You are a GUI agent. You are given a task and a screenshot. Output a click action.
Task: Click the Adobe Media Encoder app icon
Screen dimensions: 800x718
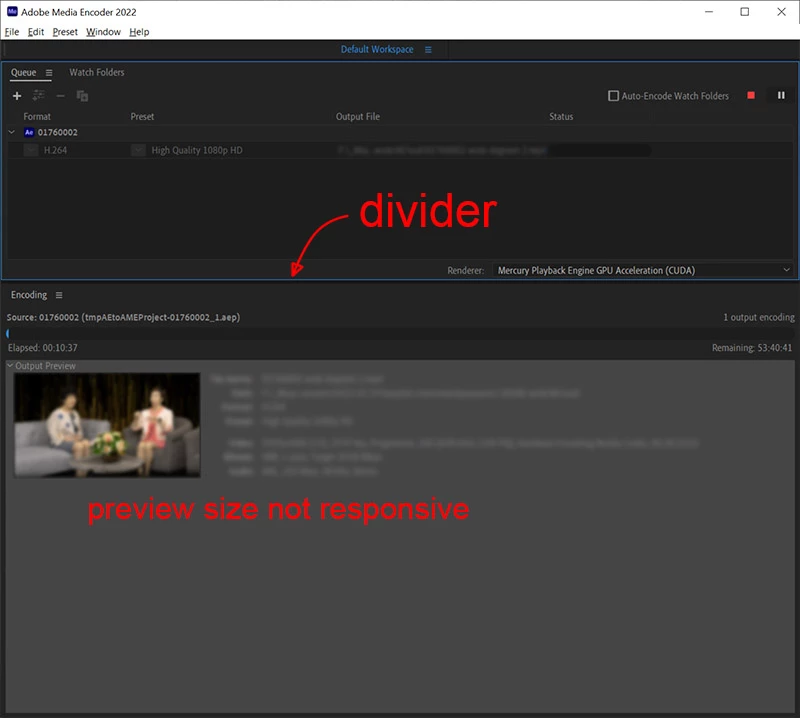[x=12, y=11]
